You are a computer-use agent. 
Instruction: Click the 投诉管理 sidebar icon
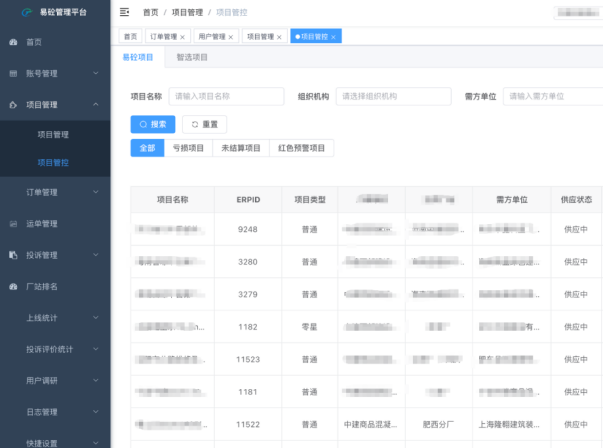(x=13, y=255)
